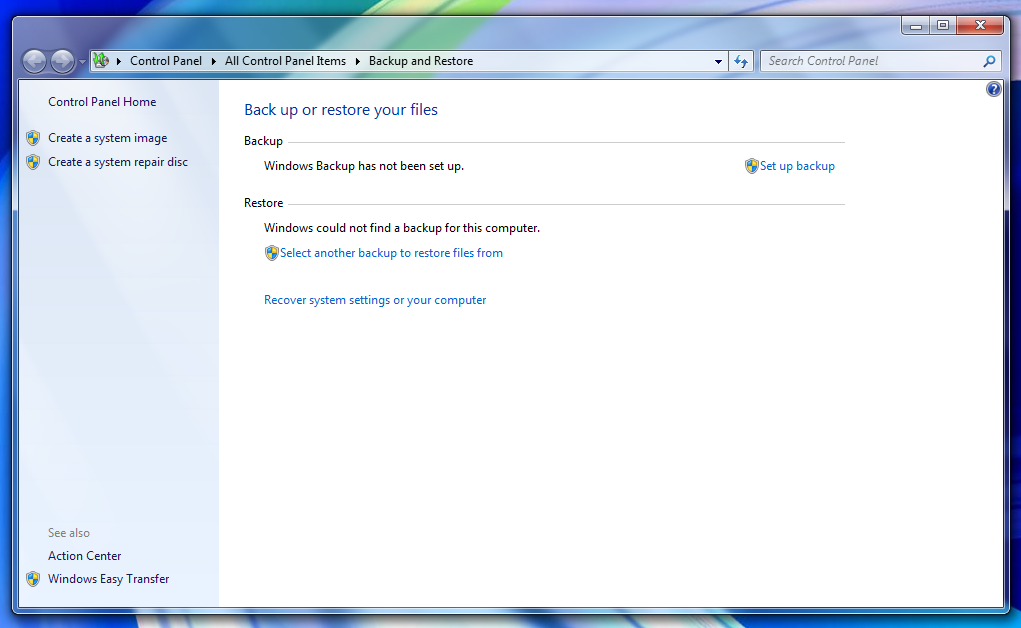Click shield icon next to Set up backup

tap(752, 166)
